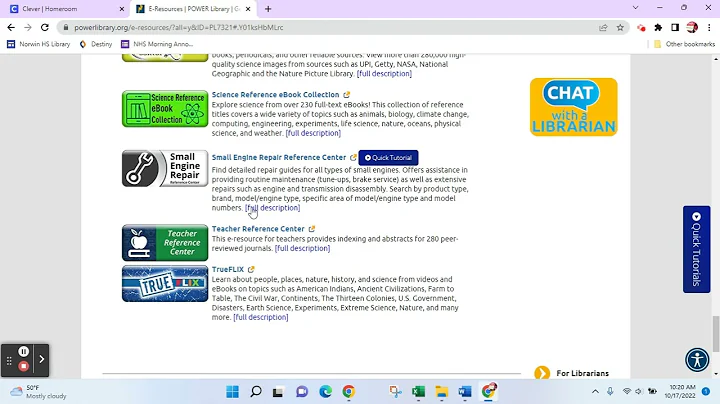Expand full description for TrueFLIX
The height and width of the screenshot is (404, 720).
pos(261,317)
